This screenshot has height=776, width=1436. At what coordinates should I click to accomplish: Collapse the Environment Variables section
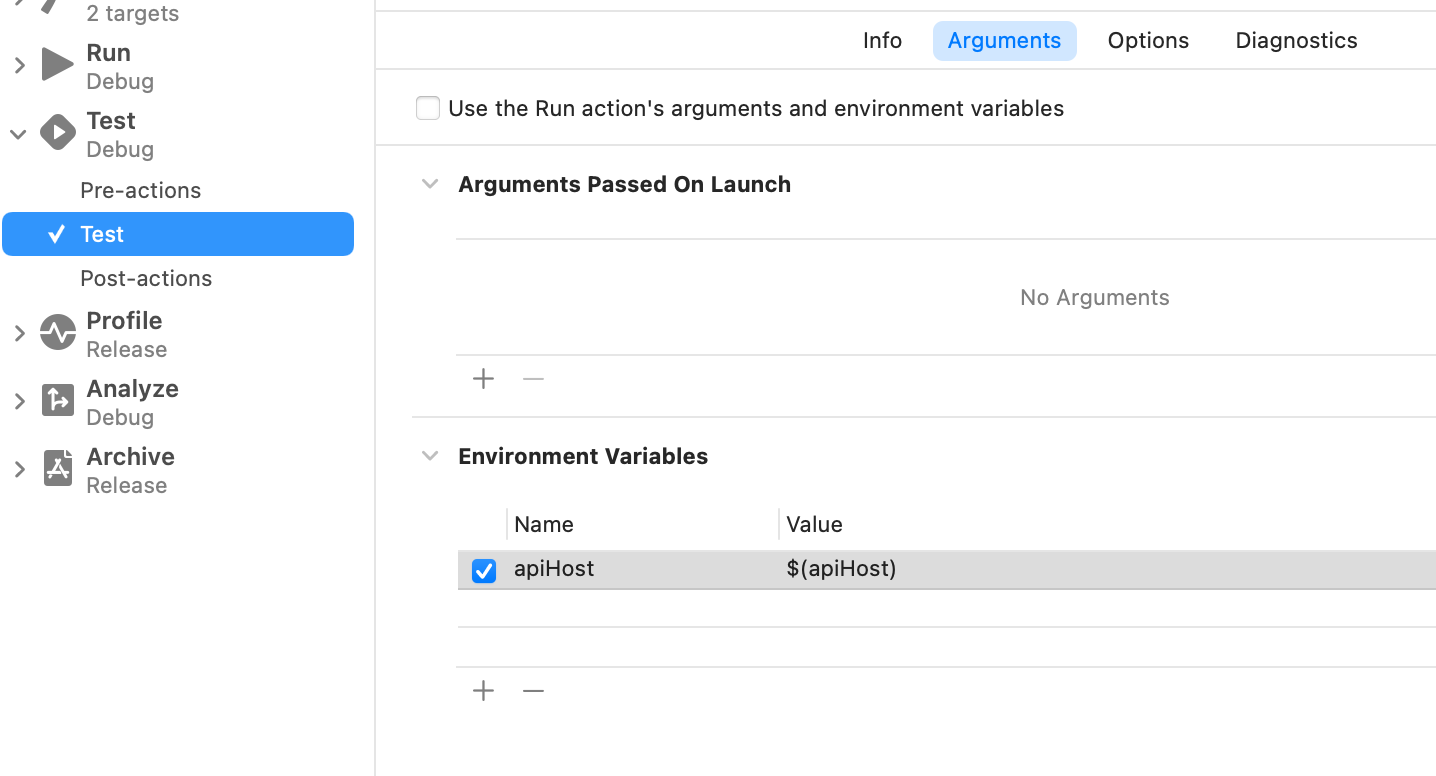[x=430, y=455]
